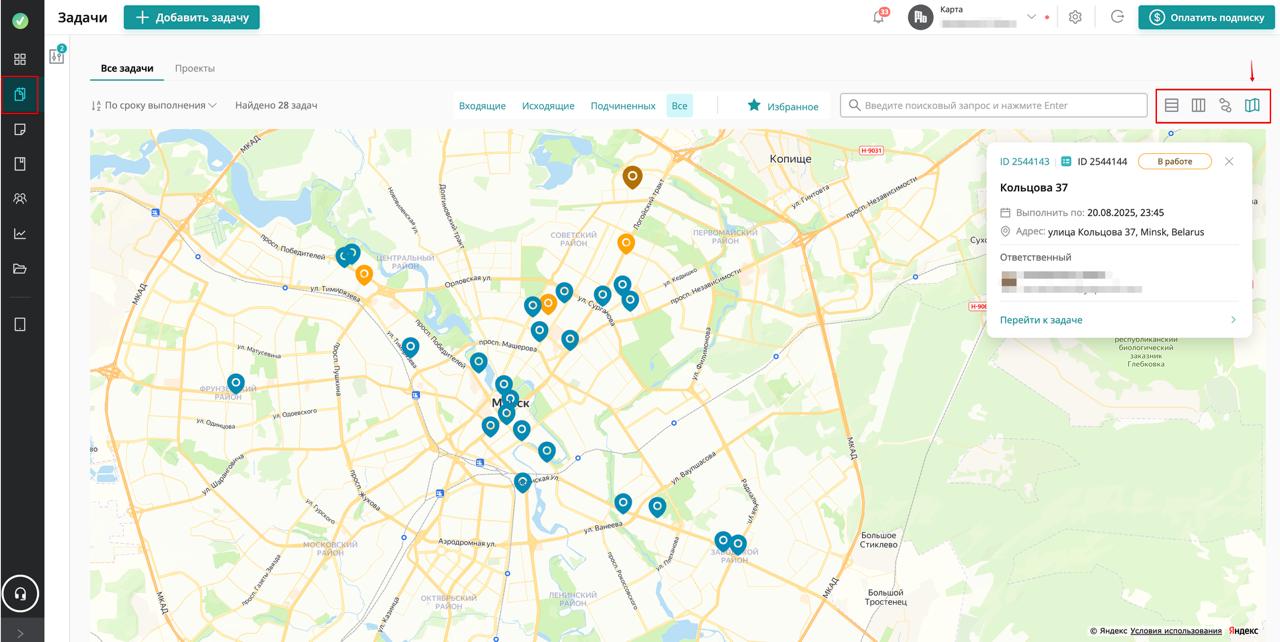Expand the account dropdown chevron
Screen dimensions: 1280x642
click(1032, 17)
